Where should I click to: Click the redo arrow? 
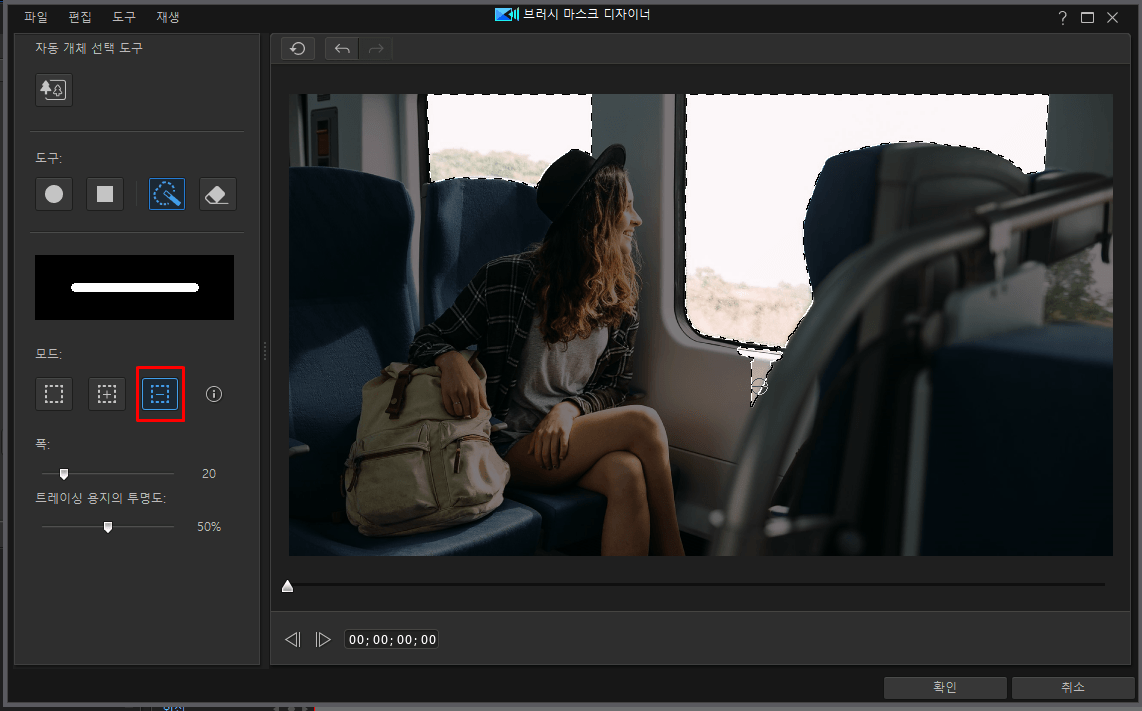coord(376,49)
